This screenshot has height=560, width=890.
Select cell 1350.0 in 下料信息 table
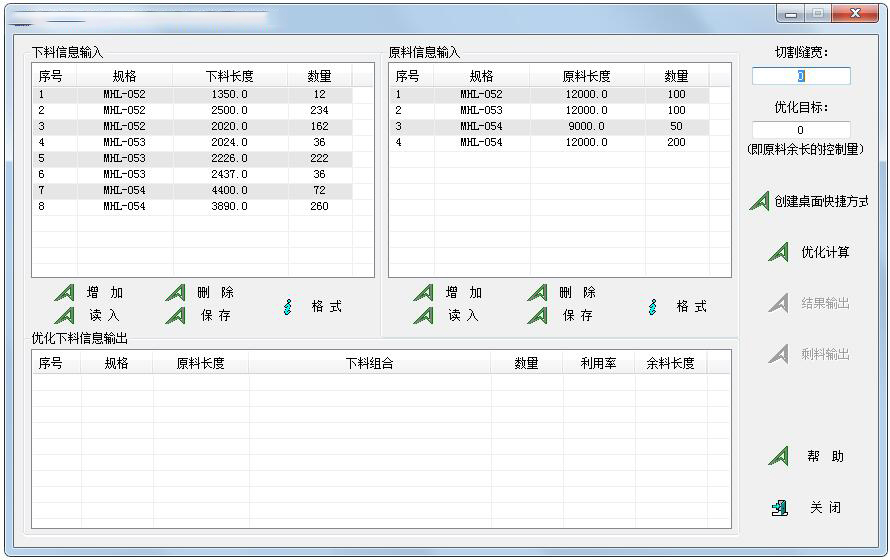click(x=229, y=94)
